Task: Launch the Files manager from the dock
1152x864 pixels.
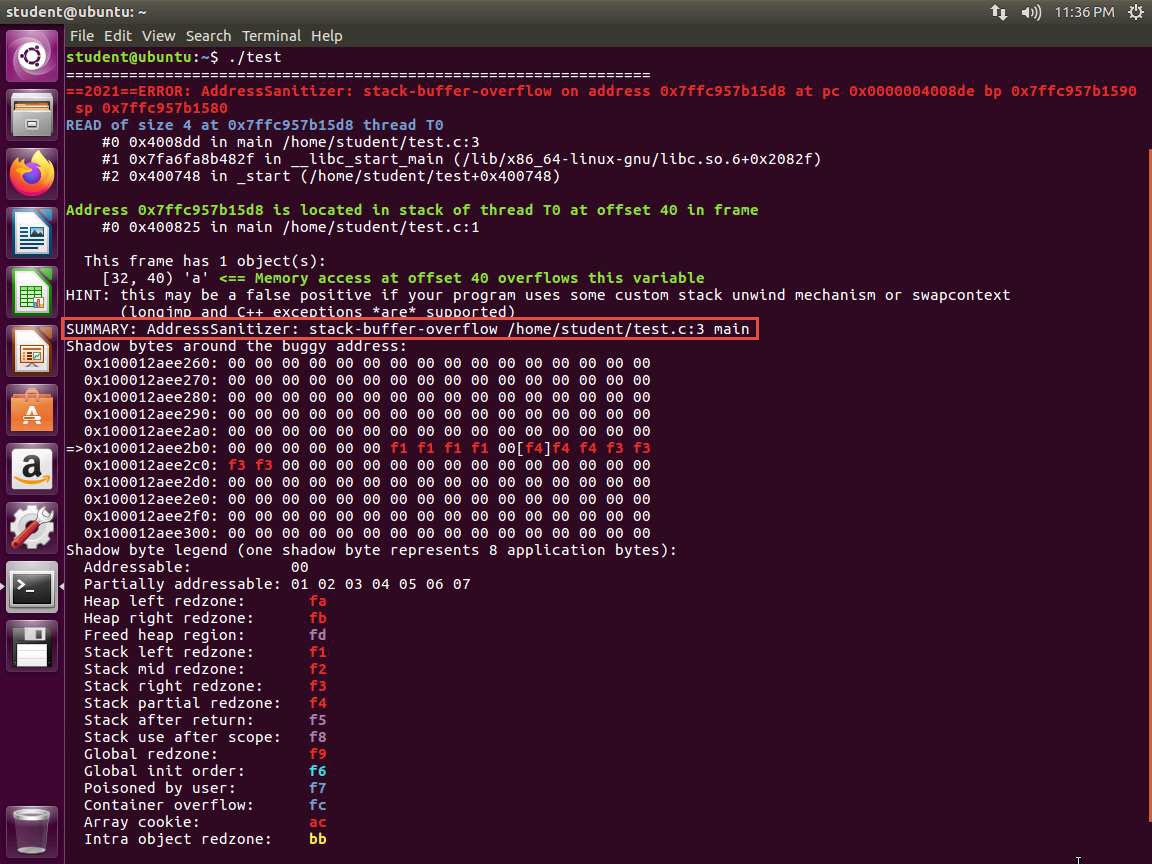Action: 32,116
